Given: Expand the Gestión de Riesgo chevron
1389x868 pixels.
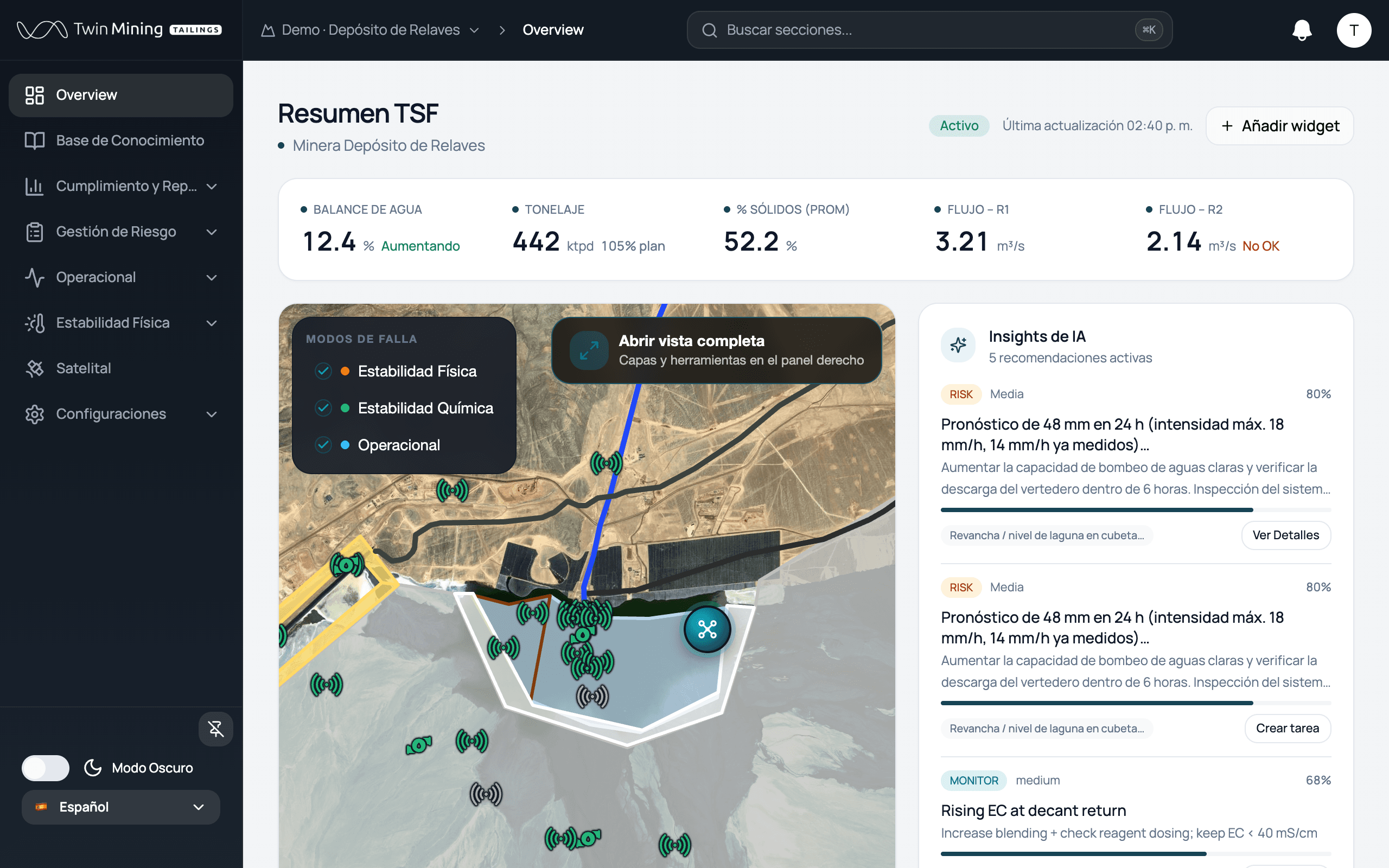Looking at the screenshot, I should click(211, 232).
